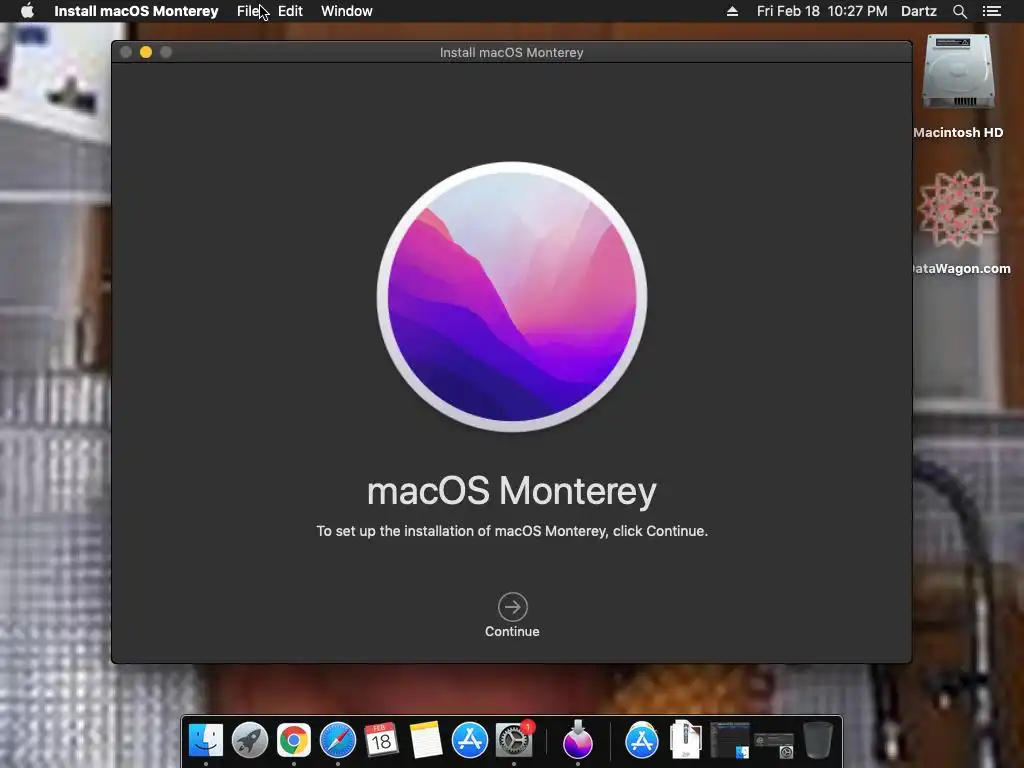1024x768 pixels.
Task: Open the dark screenshot thumbnail with Finder badge
Action: point(730,740)
